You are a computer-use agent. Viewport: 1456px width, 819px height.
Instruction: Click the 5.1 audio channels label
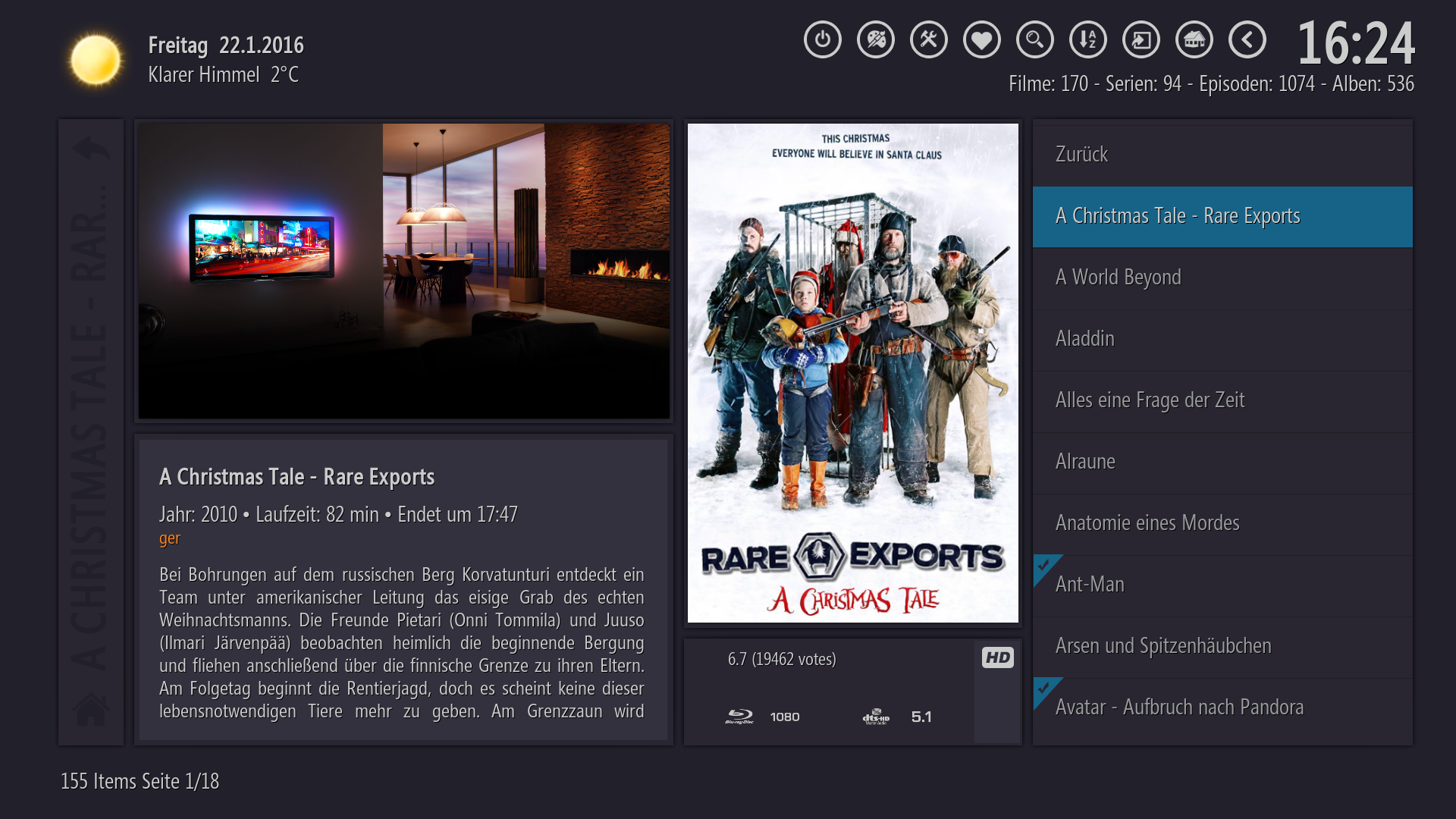point(921,717)
